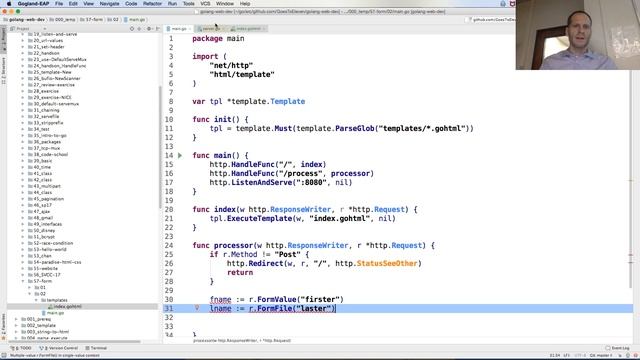Click the 57-form breadcrumb

click(91, 20)
